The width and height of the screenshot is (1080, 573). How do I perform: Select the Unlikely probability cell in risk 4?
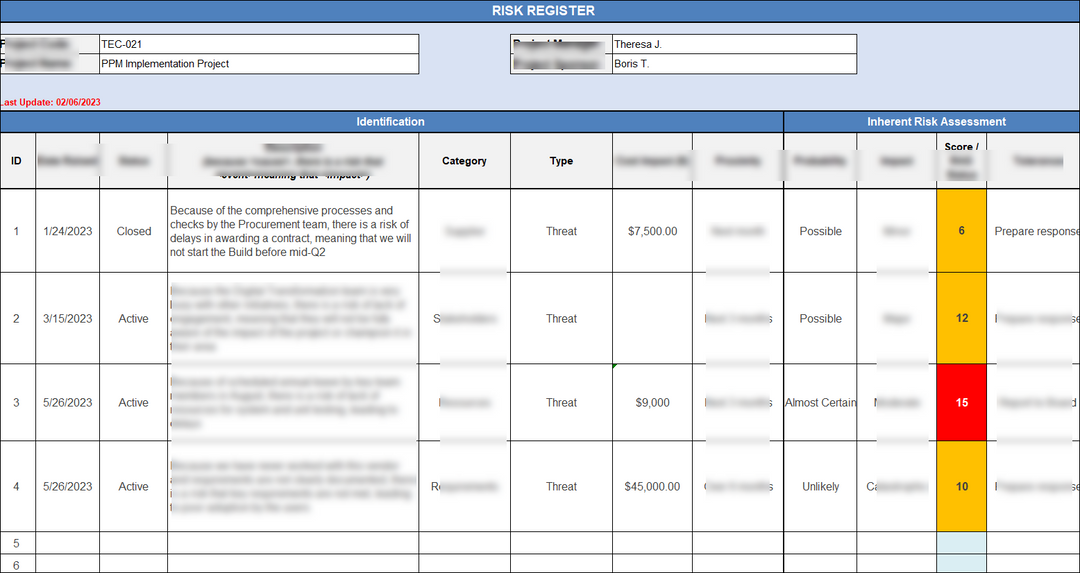pos(820,487)
